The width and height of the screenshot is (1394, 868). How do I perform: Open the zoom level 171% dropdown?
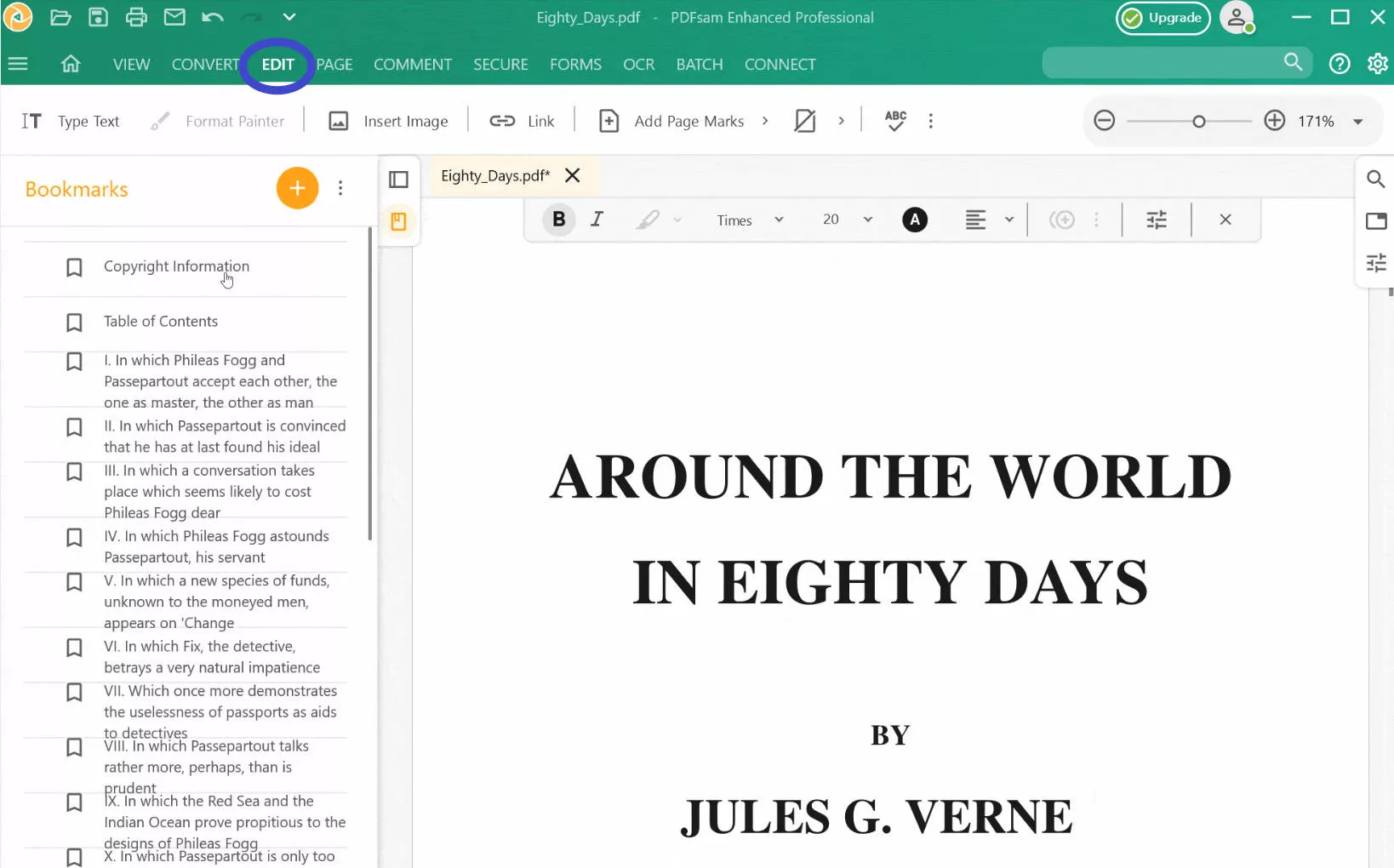click(1358, 122)
